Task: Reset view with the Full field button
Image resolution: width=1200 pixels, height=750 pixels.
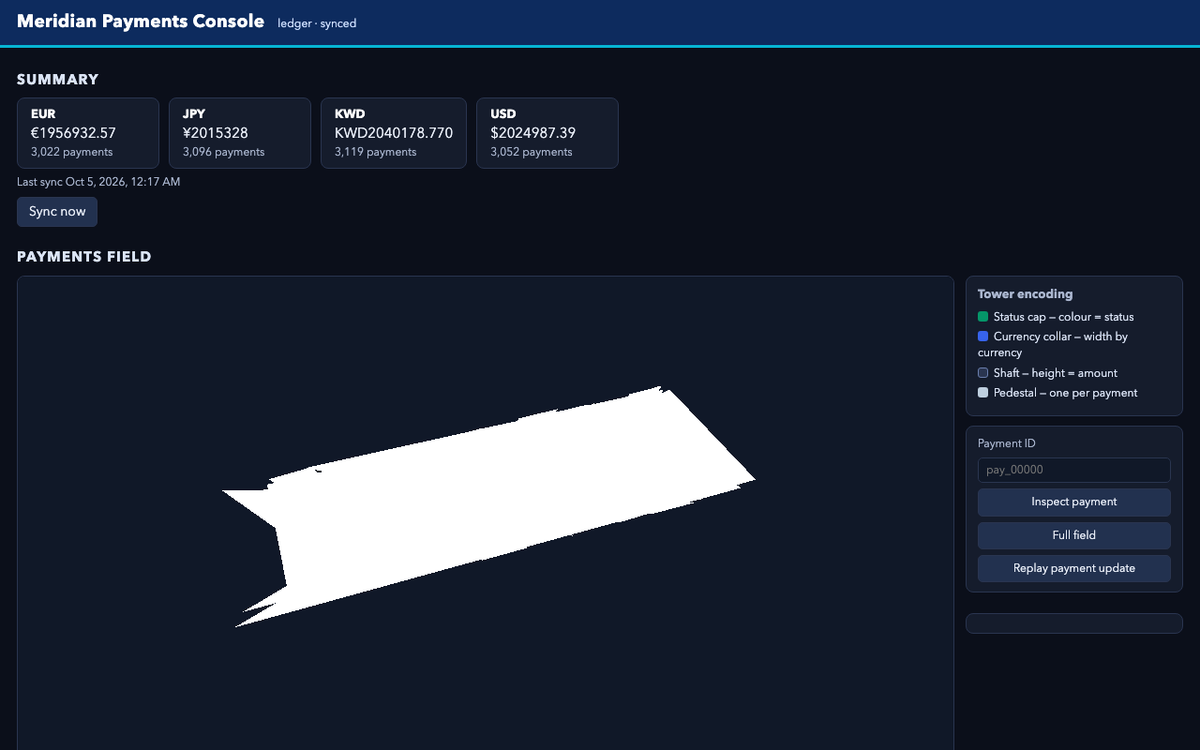Action: 1074,535
